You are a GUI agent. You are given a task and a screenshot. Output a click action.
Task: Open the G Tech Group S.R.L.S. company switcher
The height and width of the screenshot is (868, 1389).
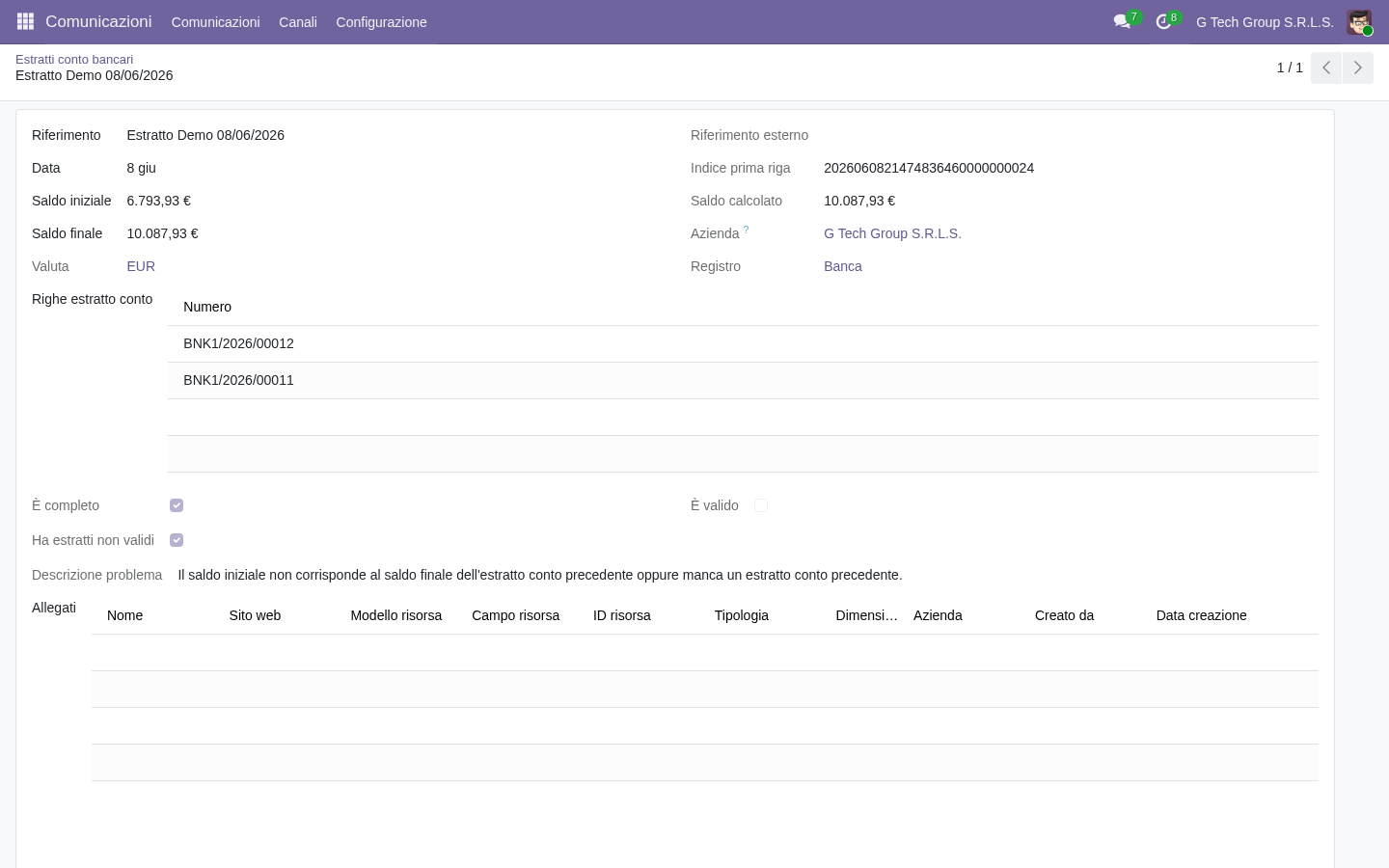click(x=1265, y=22)
